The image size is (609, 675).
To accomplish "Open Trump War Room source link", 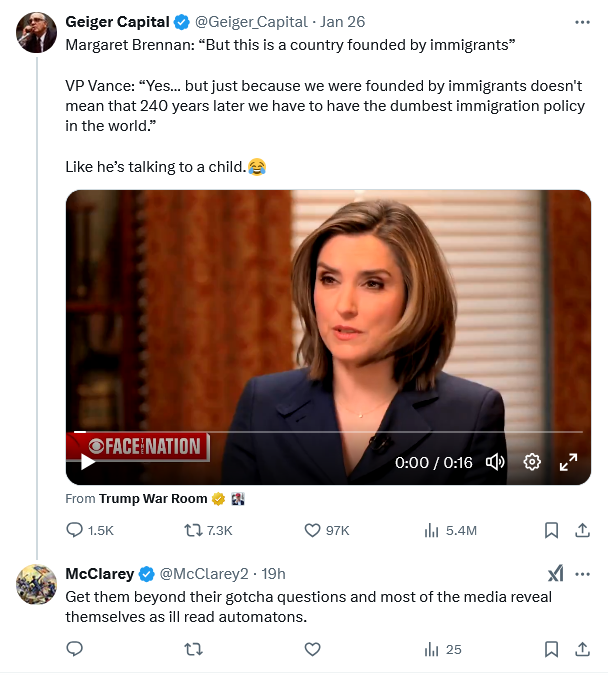I will [x=153, y=498].
